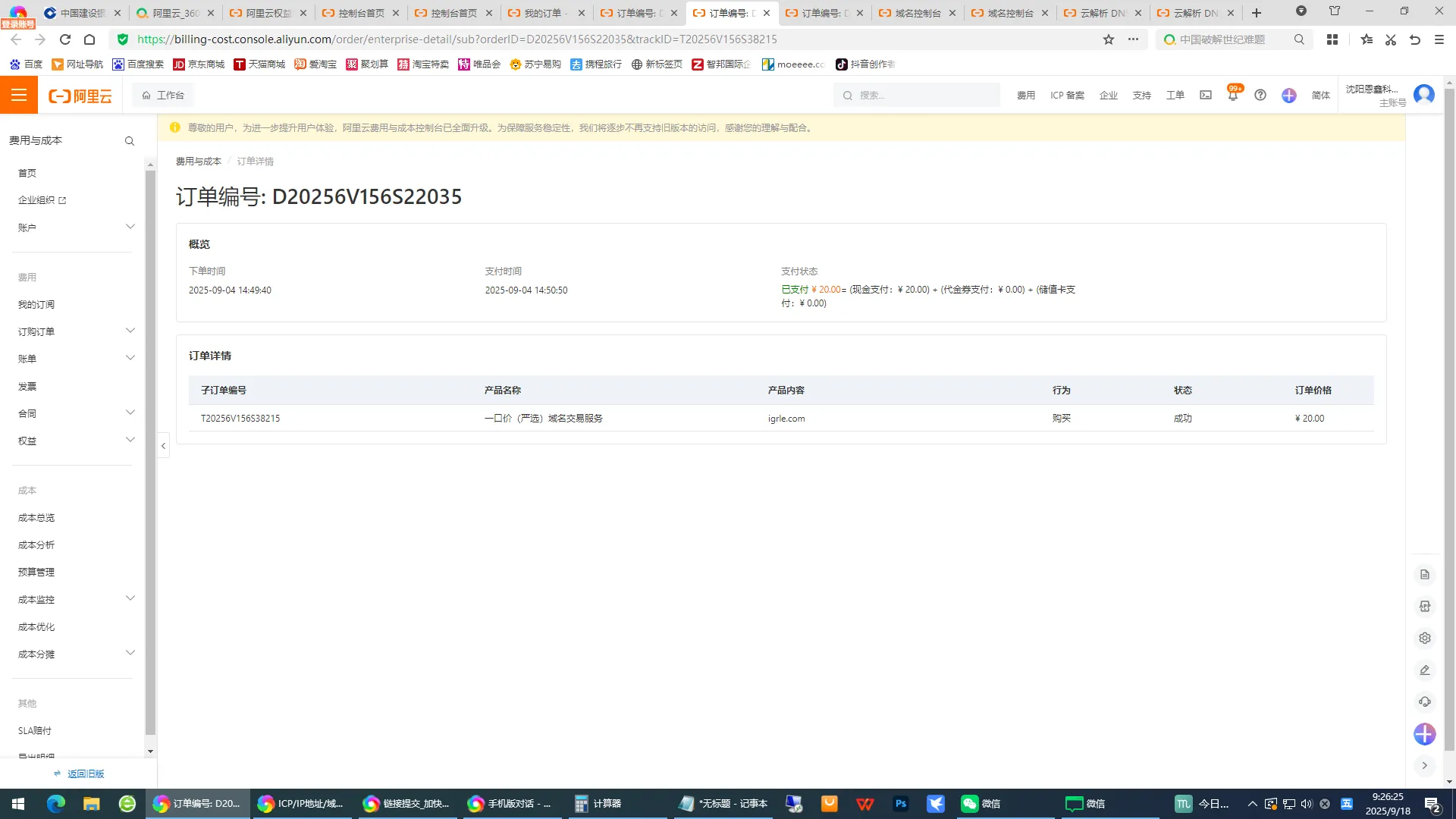Screen dimensions: 1456x819
Task: Open the settings gear on right panel
Action: coord(1425,639)
